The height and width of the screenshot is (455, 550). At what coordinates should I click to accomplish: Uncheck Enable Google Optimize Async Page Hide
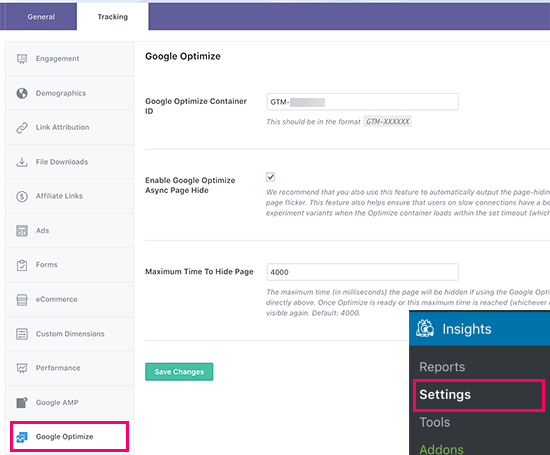click(270, 177)
